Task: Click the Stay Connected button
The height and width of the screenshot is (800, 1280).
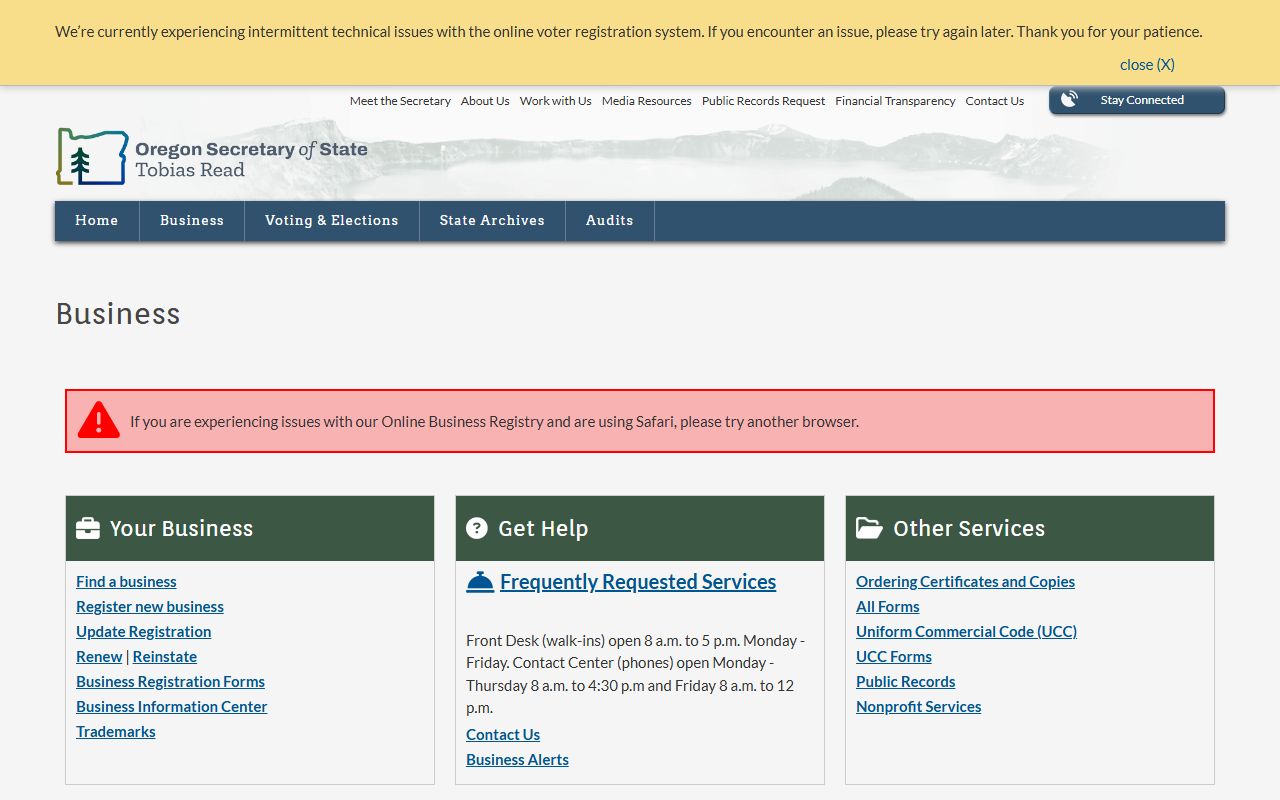Action: [1137, 100]
